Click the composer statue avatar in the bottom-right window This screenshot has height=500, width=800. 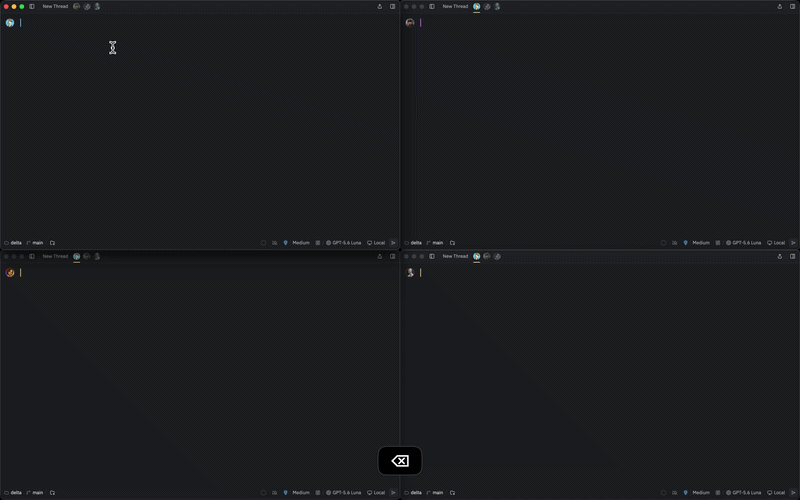(x=410, y=272)
